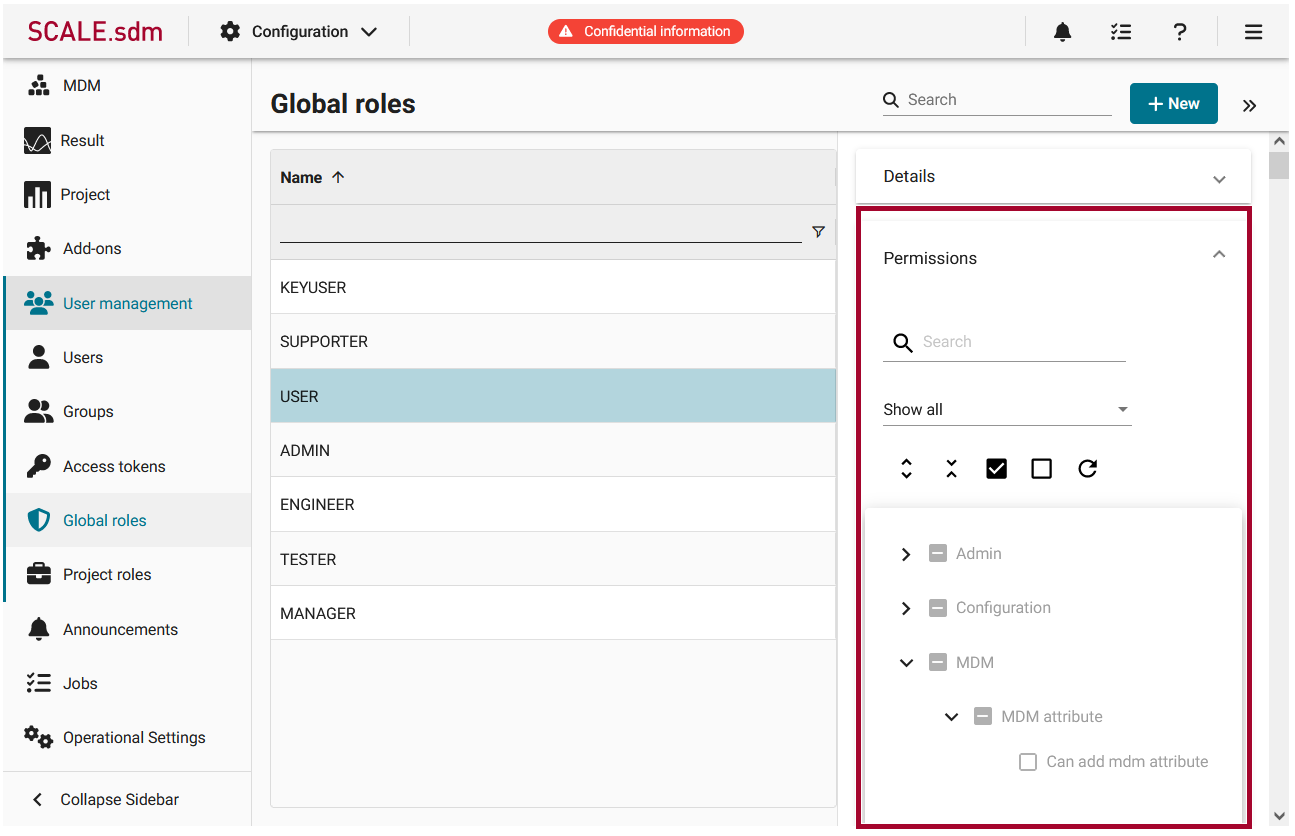The image size is (1295, 836).
Task: Open the MDM section in the sidebar
Action: [82, 86]
